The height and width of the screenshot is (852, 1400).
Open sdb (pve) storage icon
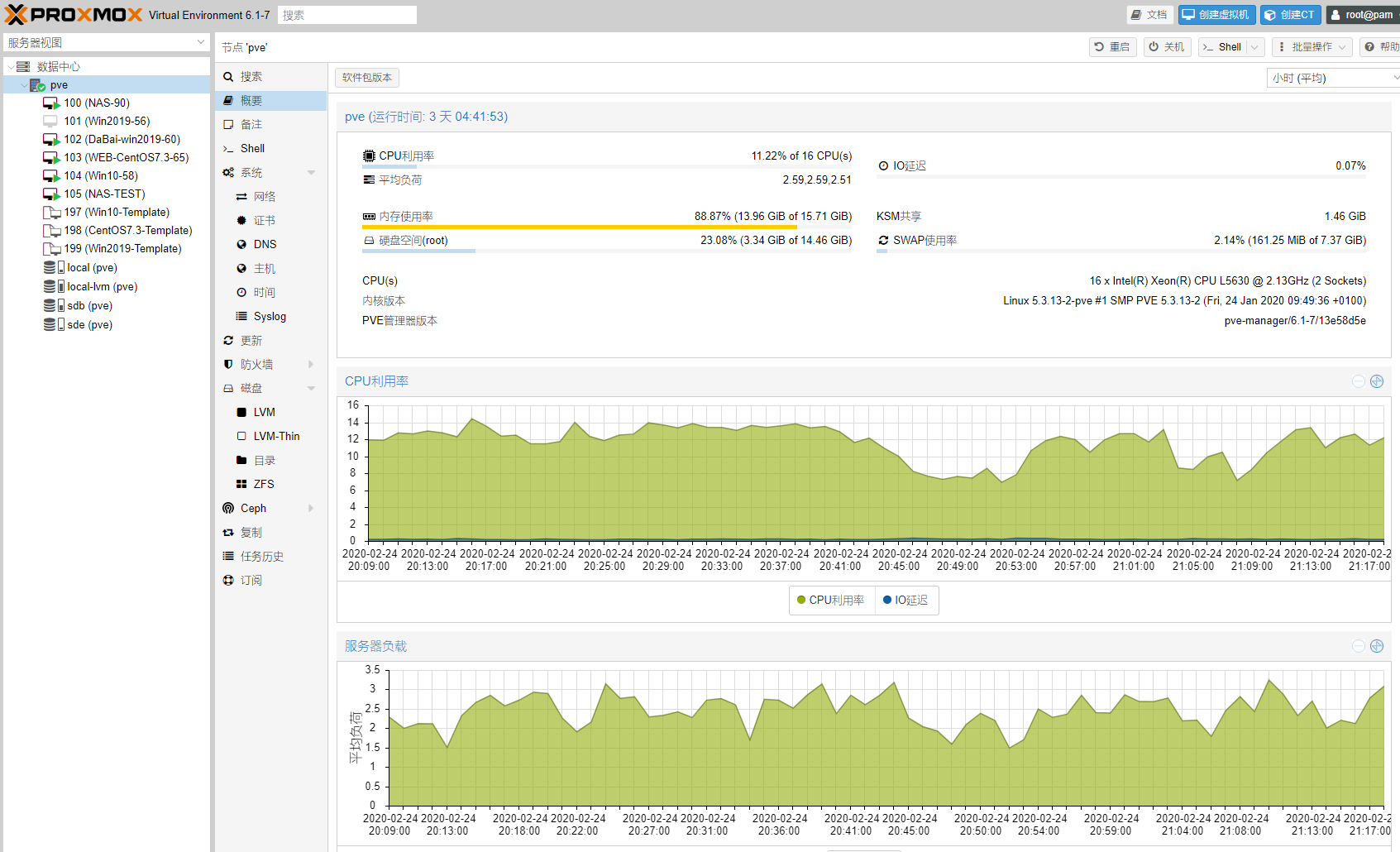[x=54, y=306]
